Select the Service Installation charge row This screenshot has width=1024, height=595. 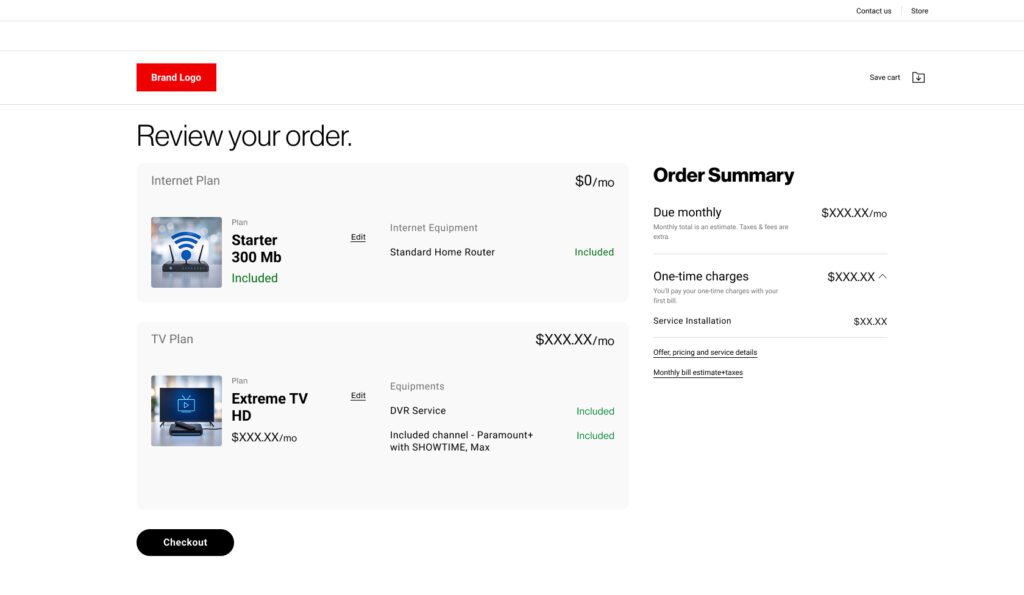point(770,321)
